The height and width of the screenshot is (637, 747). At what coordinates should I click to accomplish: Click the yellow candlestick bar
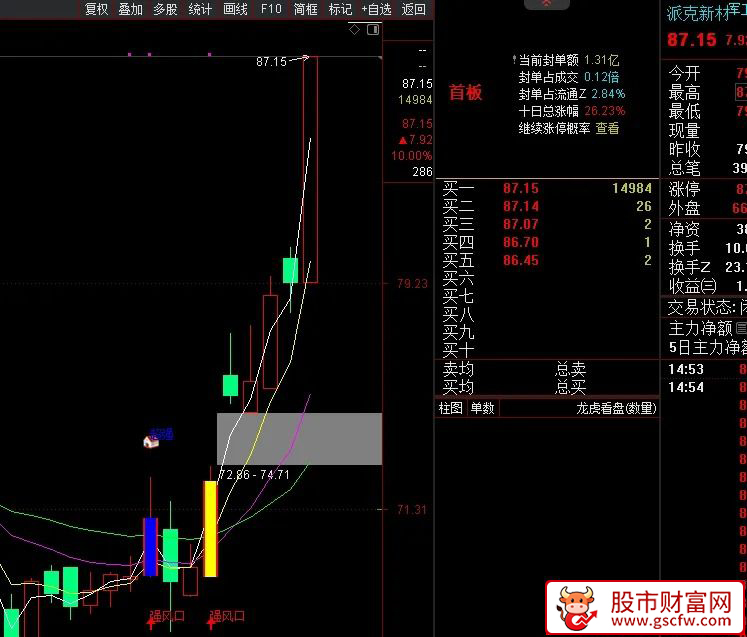click(x=211, y=529)
